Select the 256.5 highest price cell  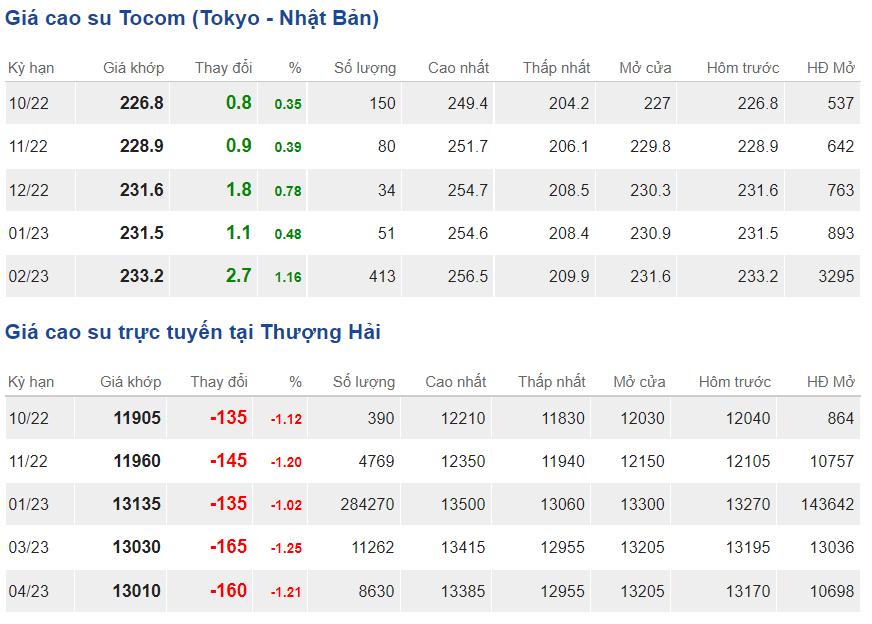pyautogui.click(x=467, y=276)
